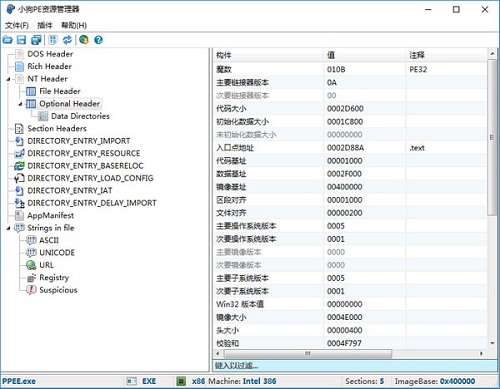The width and height of the screenshot is (500, 389).
Task: Select the 入口点地址 value 0002D88A
Action: pyautogui.click(x=345, y=148)
